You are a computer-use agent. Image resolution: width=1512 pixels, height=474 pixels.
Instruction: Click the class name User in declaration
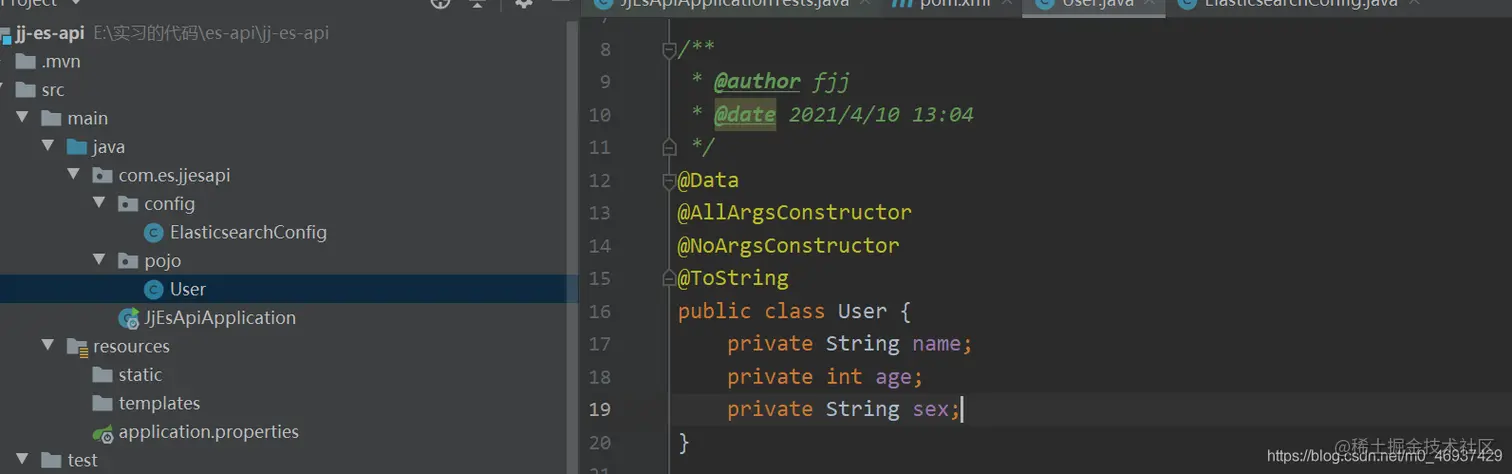point(862,311)
